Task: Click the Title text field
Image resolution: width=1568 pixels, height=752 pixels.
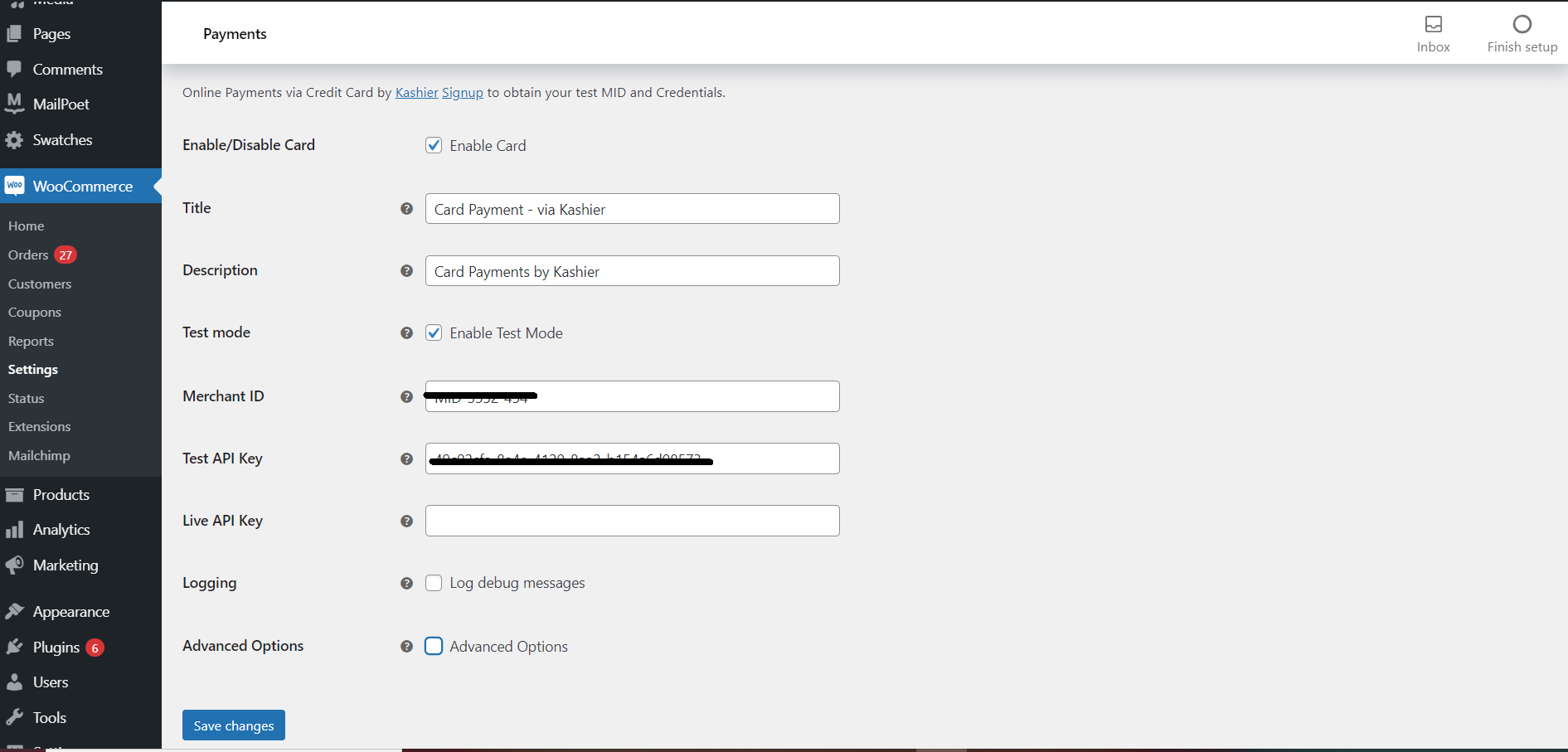Action: (633, 209)
